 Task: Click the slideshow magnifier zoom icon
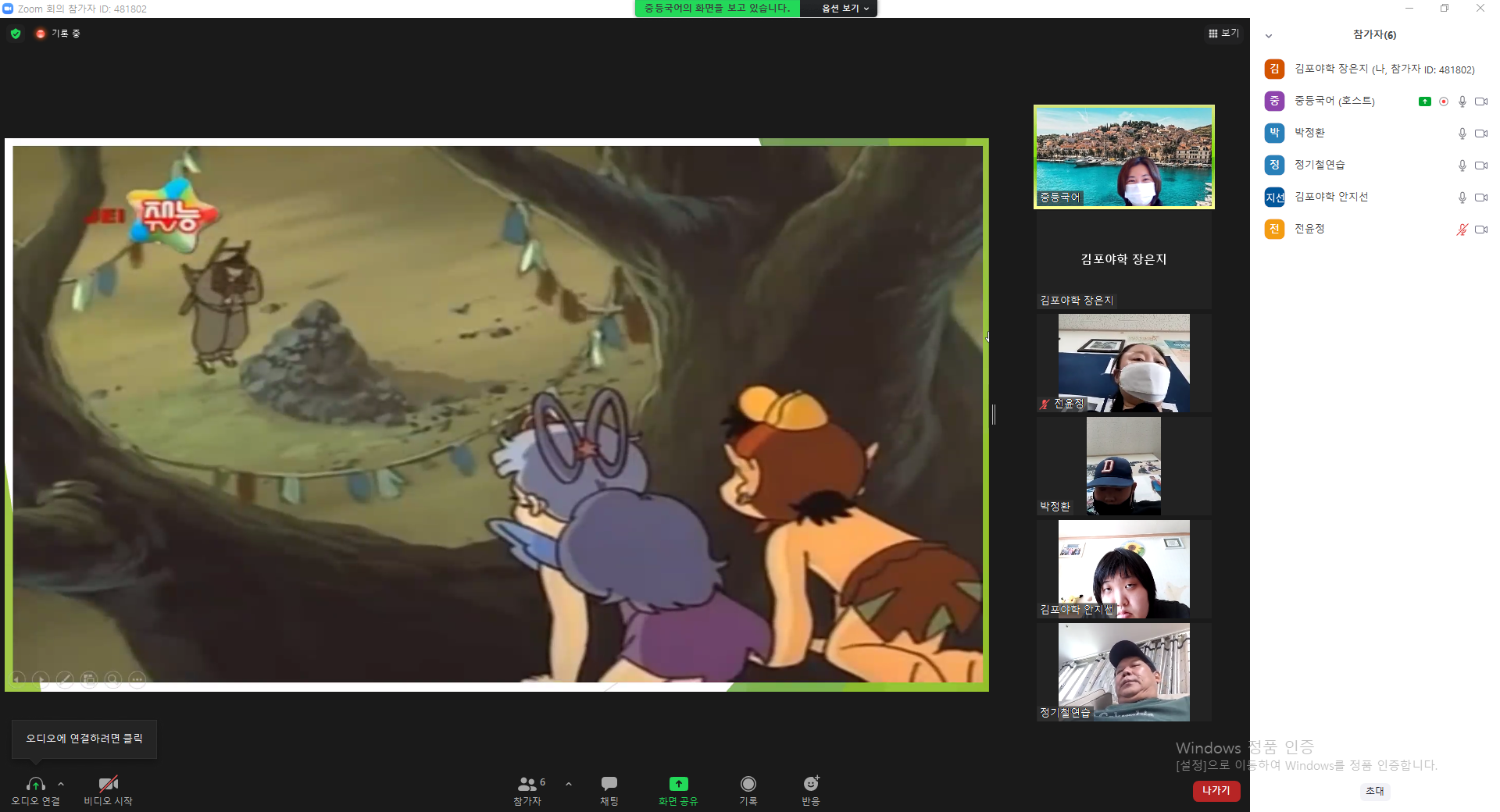point(113,680)
